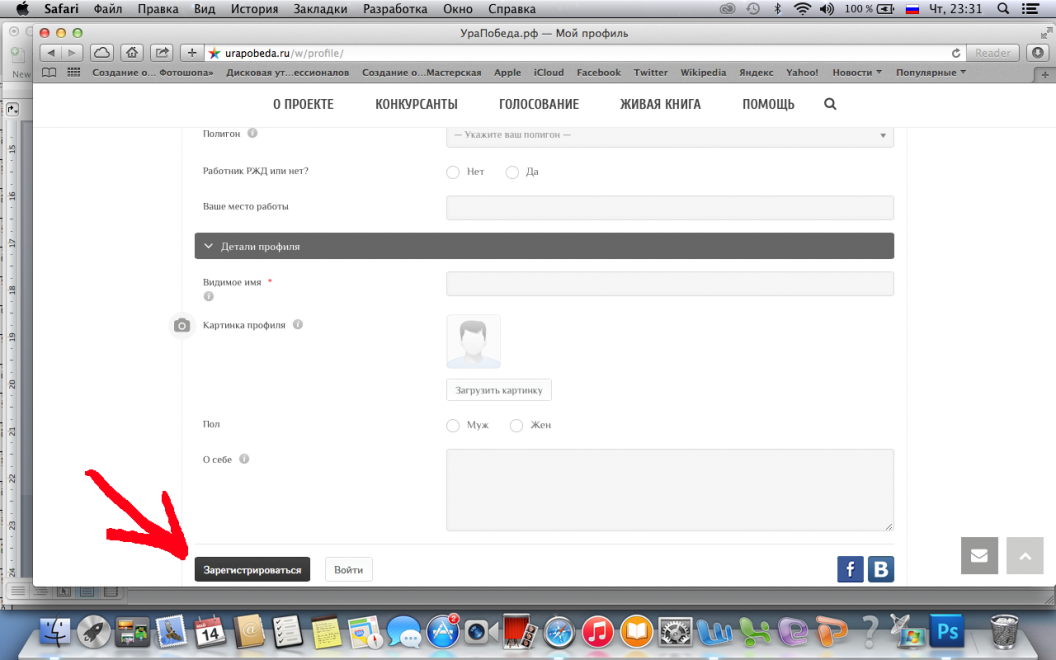
Task: Sign in with the Facebook icon
Action: tap(851, 569)
